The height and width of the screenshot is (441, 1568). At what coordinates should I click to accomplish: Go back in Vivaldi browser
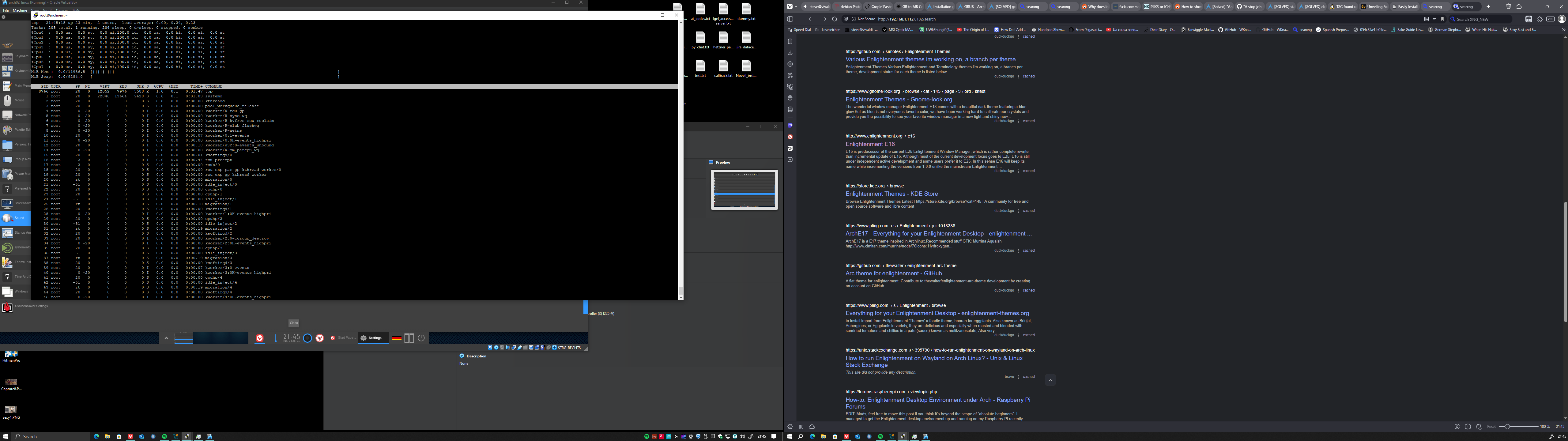[x=811, y=19]
